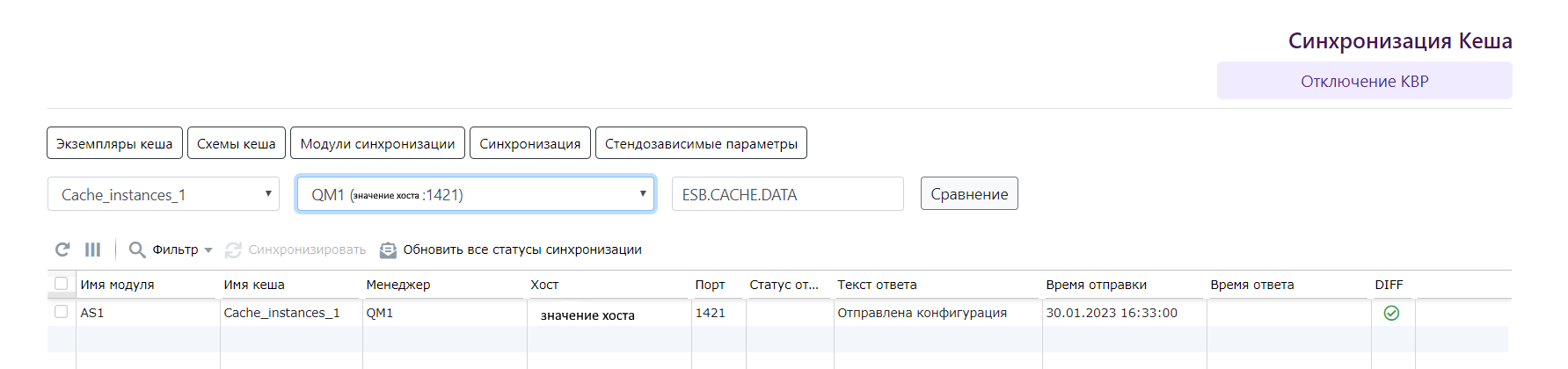Open the column chooser icon
1568x369 pixels.
click(92, 250)
